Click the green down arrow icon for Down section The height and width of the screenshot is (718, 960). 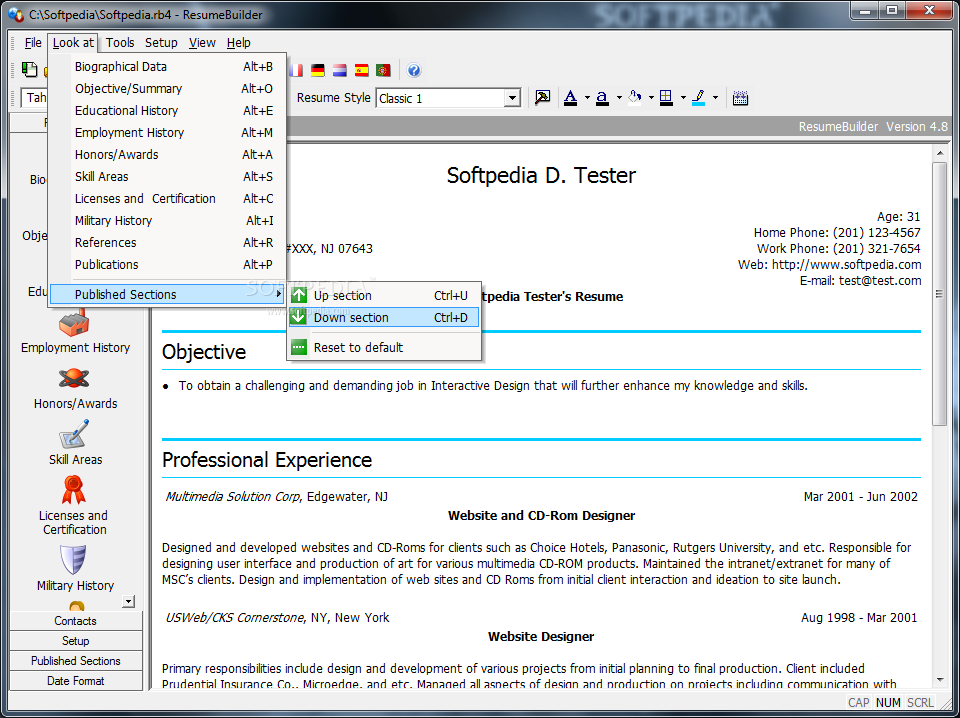pyautogui.click(x=299, y=318)
